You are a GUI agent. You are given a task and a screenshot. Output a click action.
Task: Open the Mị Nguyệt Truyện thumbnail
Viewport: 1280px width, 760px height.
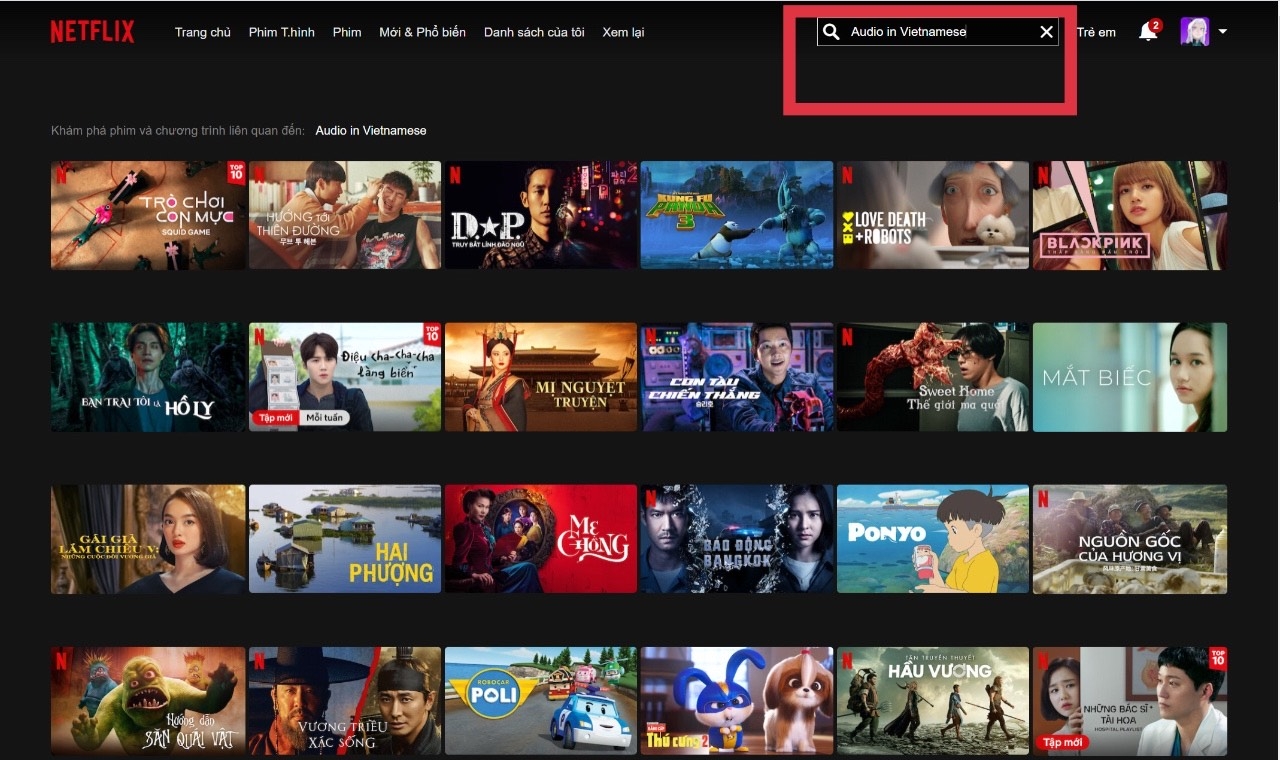pyautogui.click(x=541, y=377)
